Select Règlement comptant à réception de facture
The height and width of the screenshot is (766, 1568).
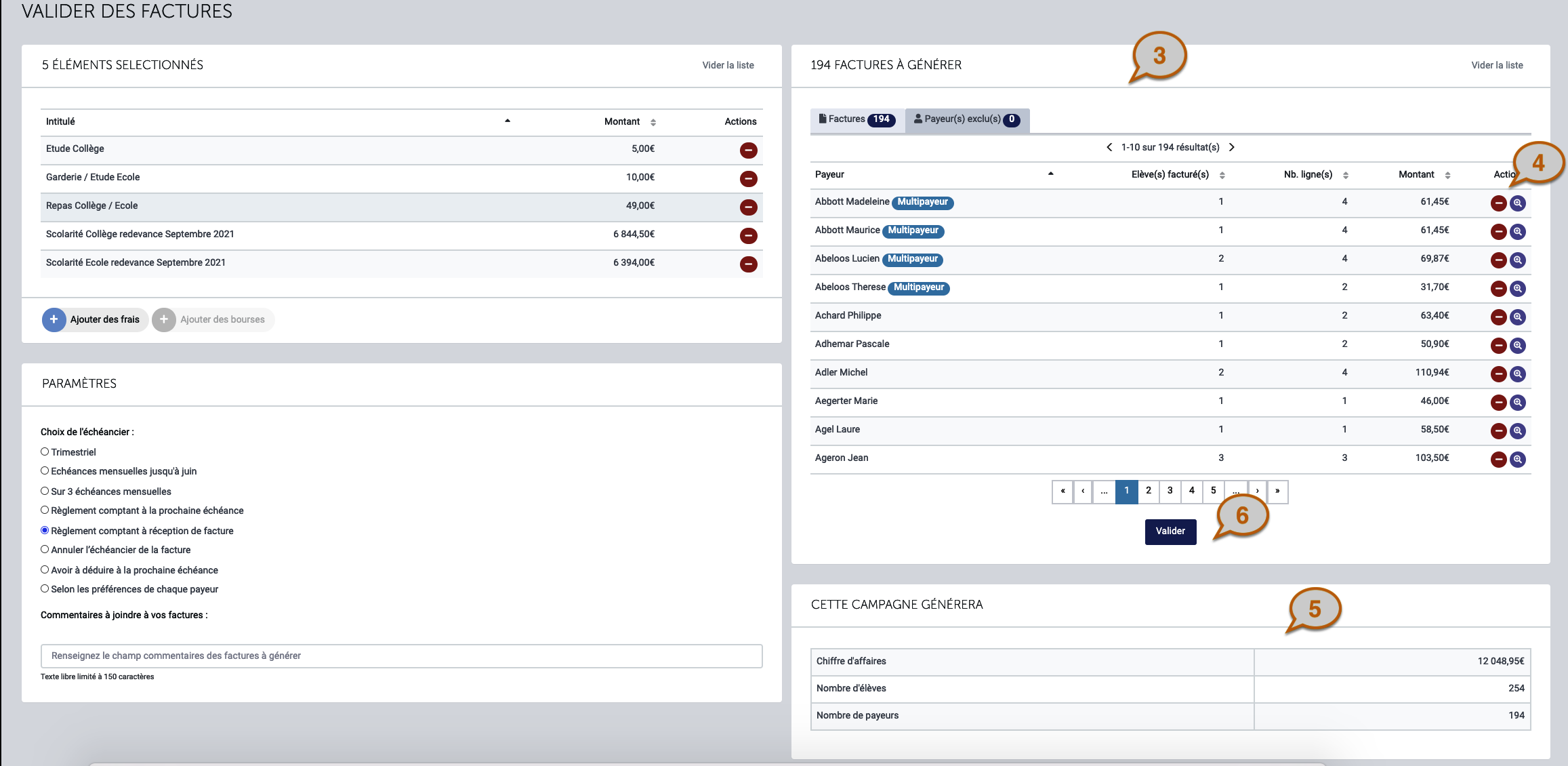pos(45,530)
